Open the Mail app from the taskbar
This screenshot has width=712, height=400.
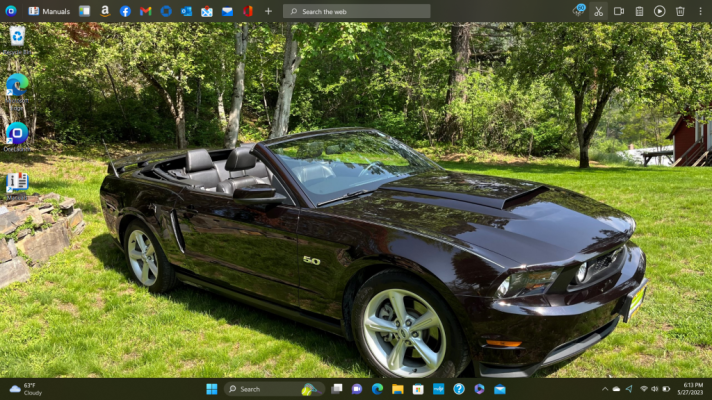click(500, 389)
